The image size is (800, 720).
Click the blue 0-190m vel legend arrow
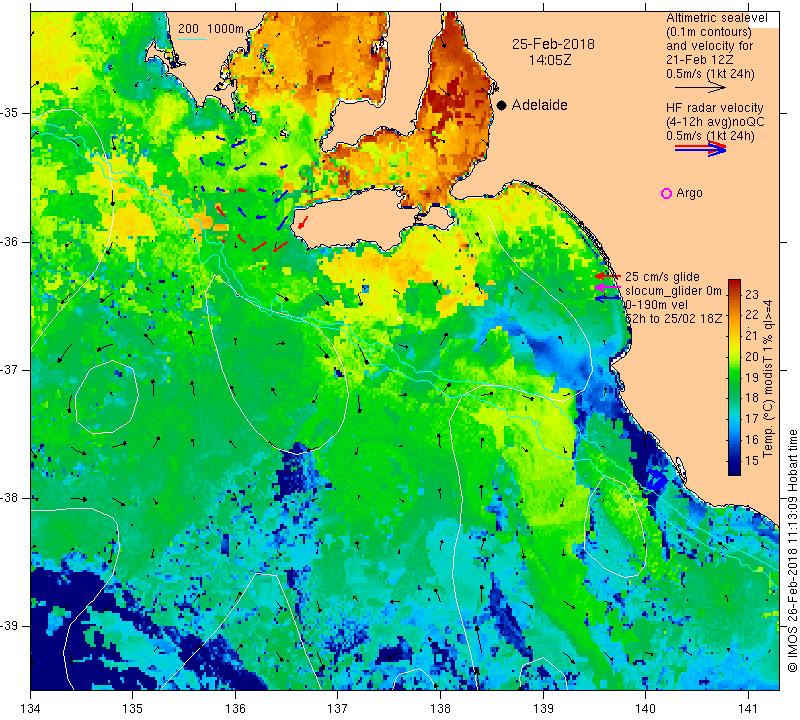(608, 299)
